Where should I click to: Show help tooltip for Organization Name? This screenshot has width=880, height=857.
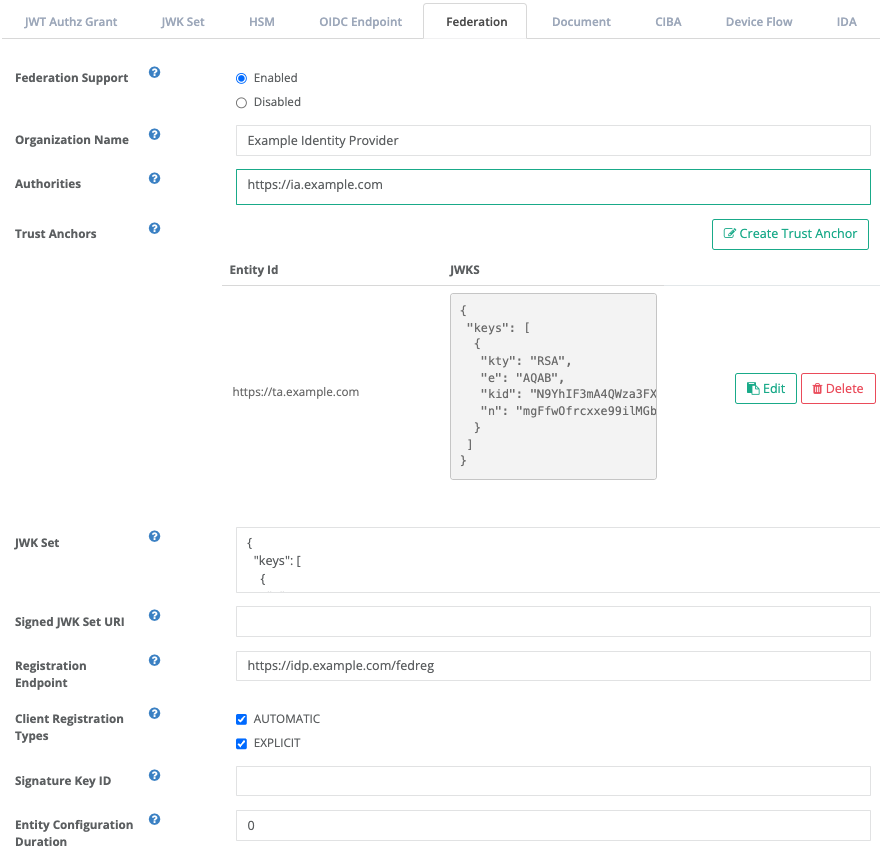tap(154, 134)
